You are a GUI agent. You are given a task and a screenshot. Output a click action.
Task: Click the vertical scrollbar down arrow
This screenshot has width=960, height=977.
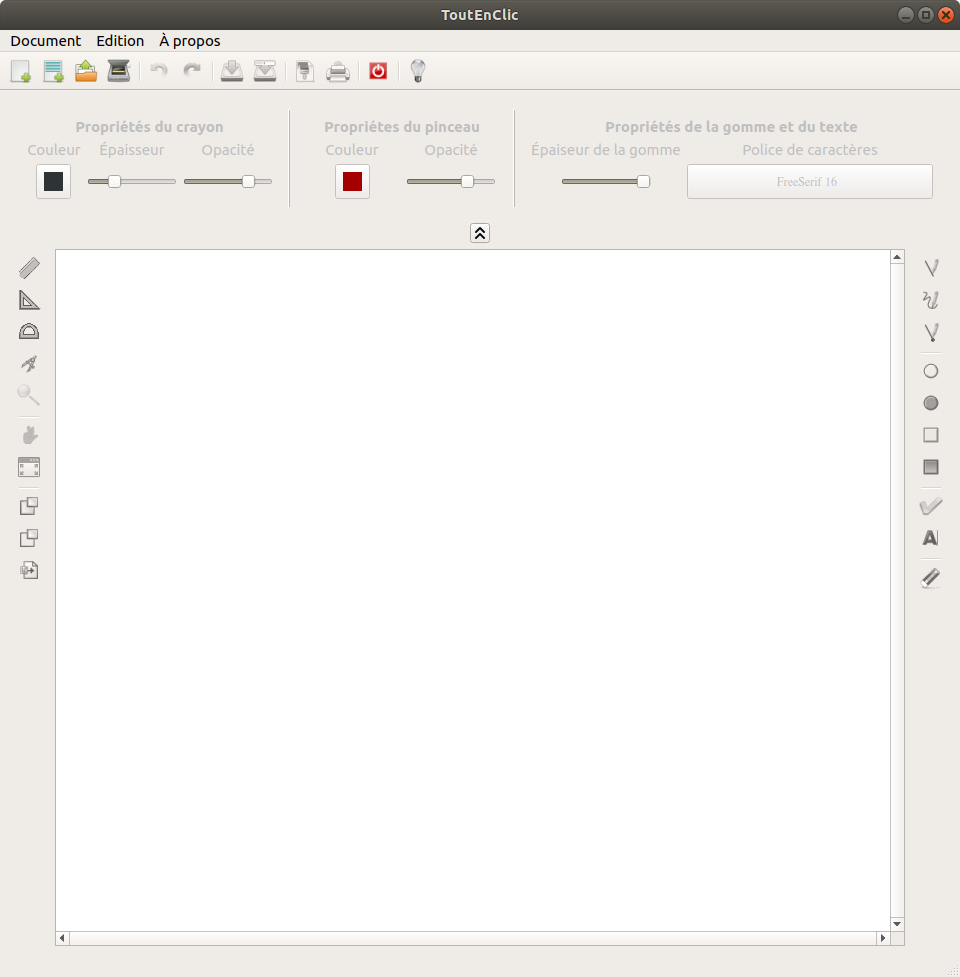[x=897, y=924]
